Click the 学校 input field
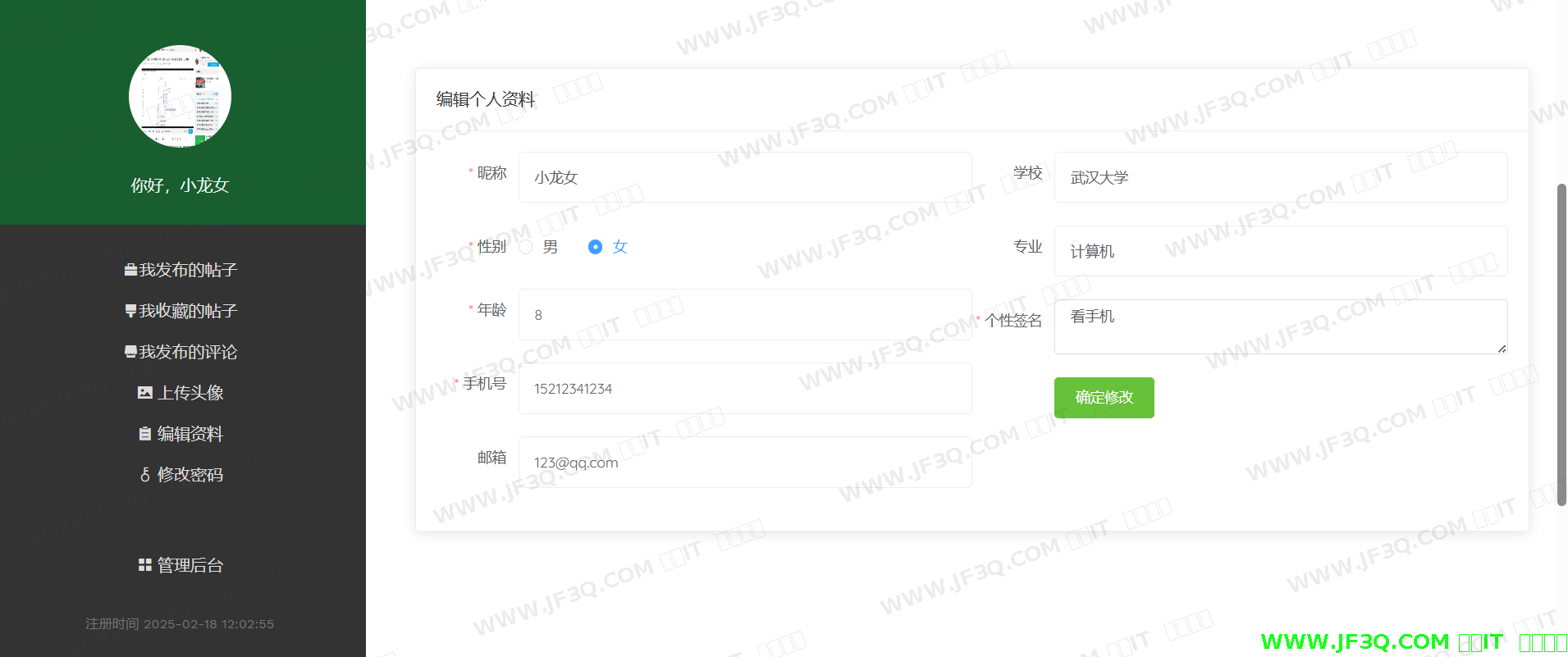 click(1281, 177)
